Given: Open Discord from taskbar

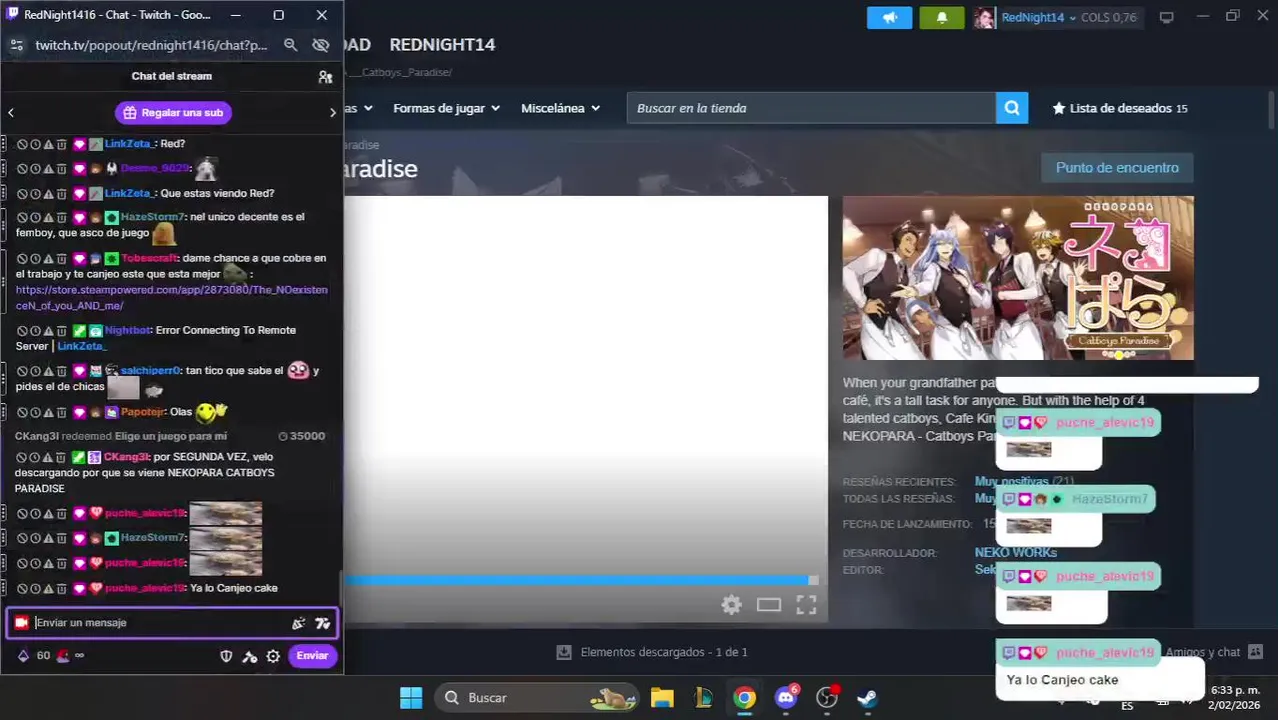Looking at the screenshot, I should pyautogui.click(x=786, y=698).
